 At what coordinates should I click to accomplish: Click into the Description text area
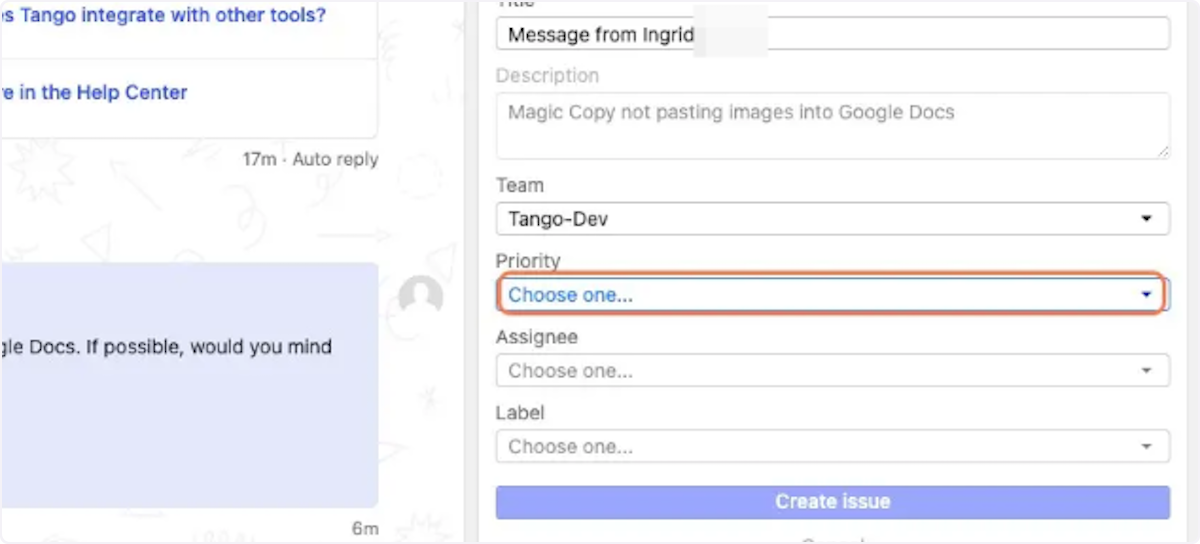tap(832, 126)
